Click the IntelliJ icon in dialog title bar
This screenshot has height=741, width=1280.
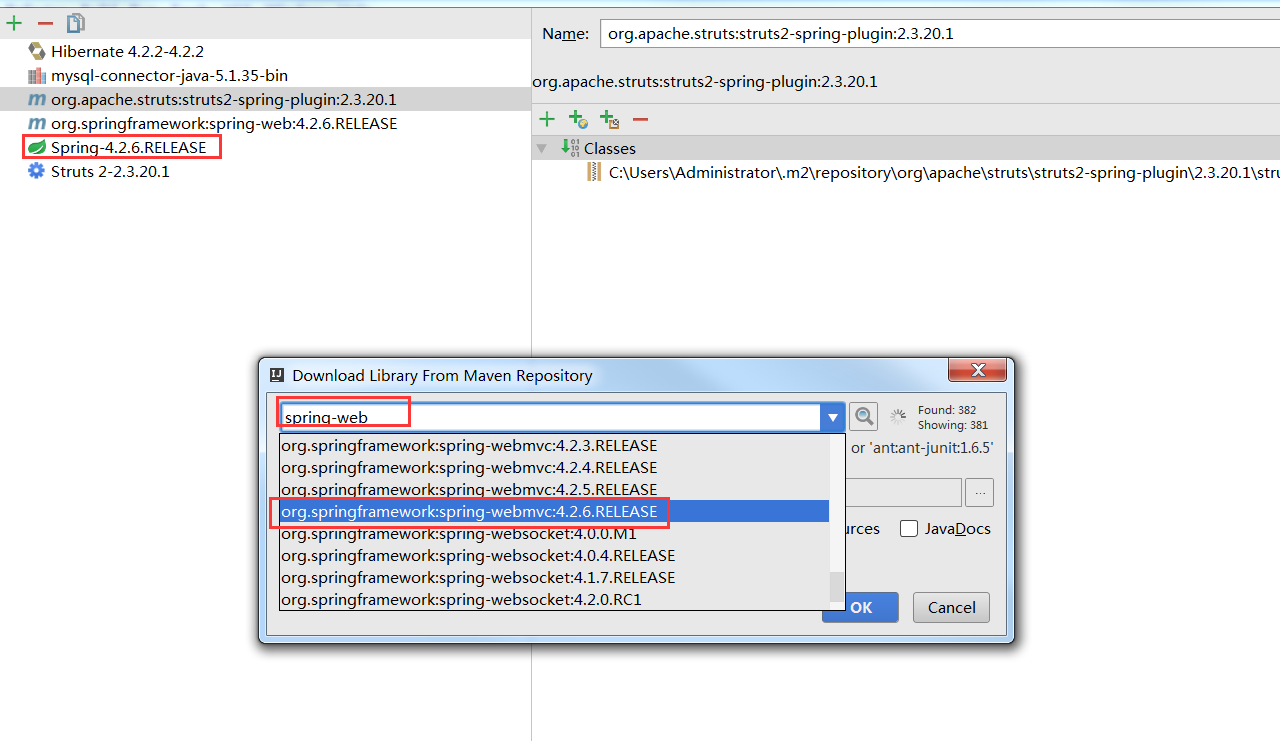[277, 375]
